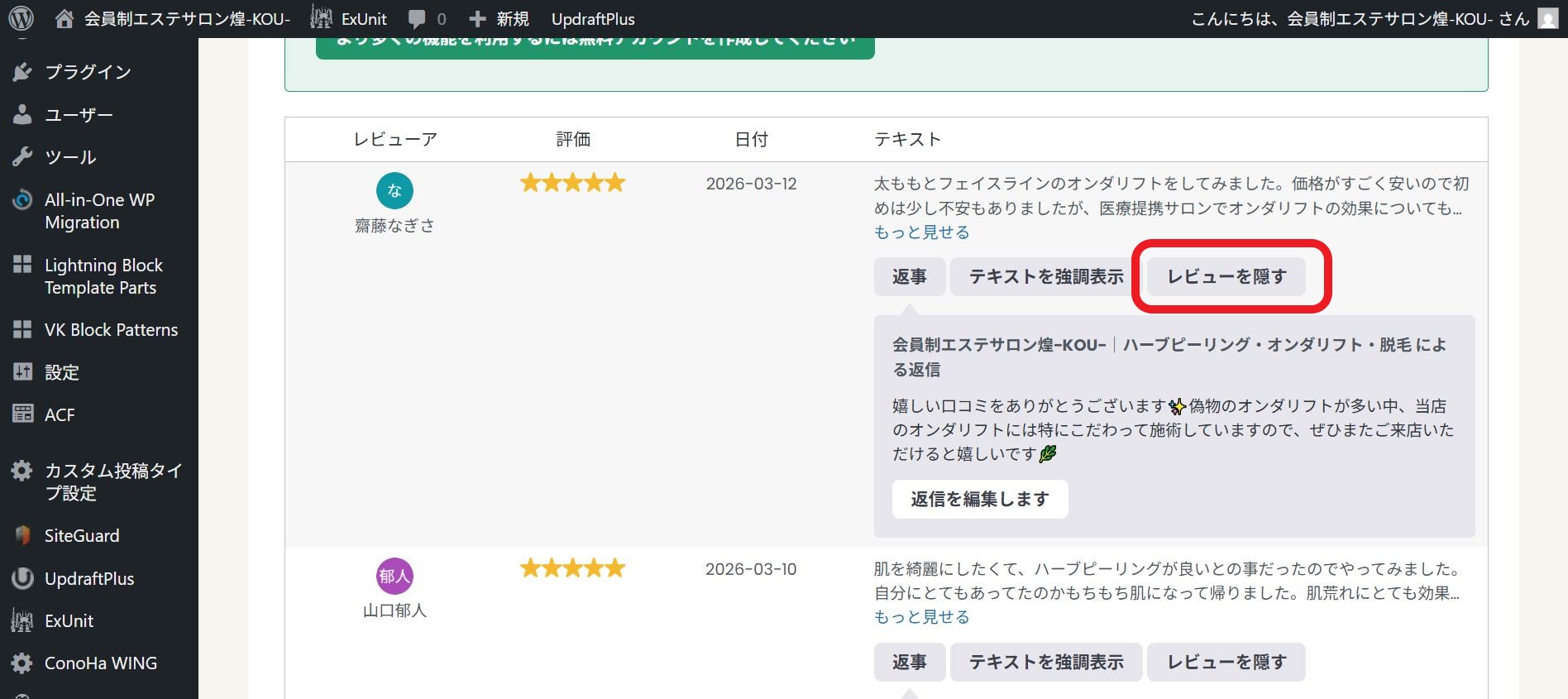The height and width of the screenshot is (699, 1568).
Task: Open the UpdraftPlus sidebar menu
Action: point(88,579)
